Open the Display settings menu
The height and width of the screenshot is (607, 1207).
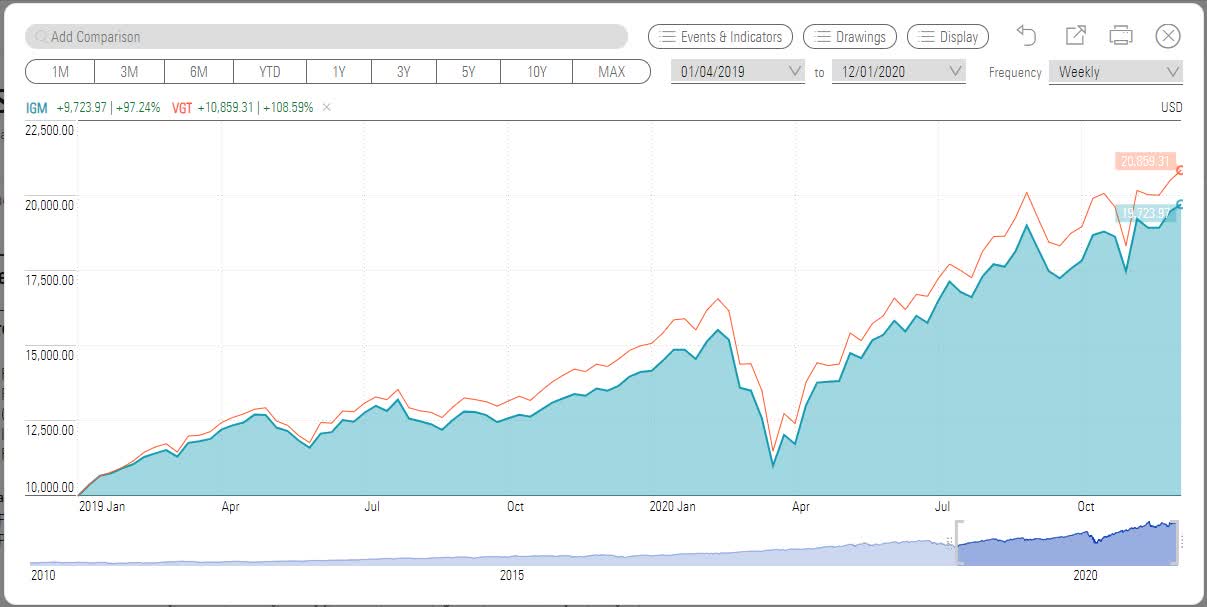point(947,36)
